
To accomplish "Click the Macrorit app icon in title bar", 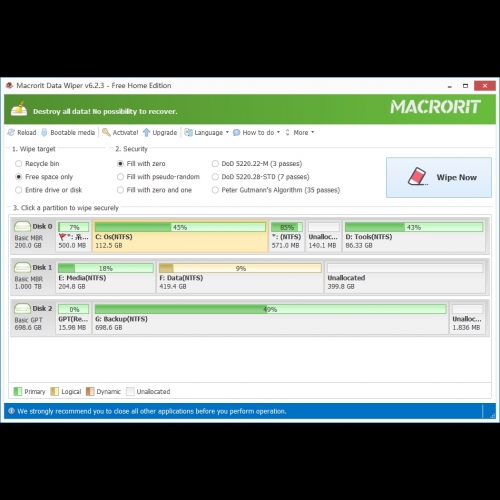I will (x=10, y=85).
